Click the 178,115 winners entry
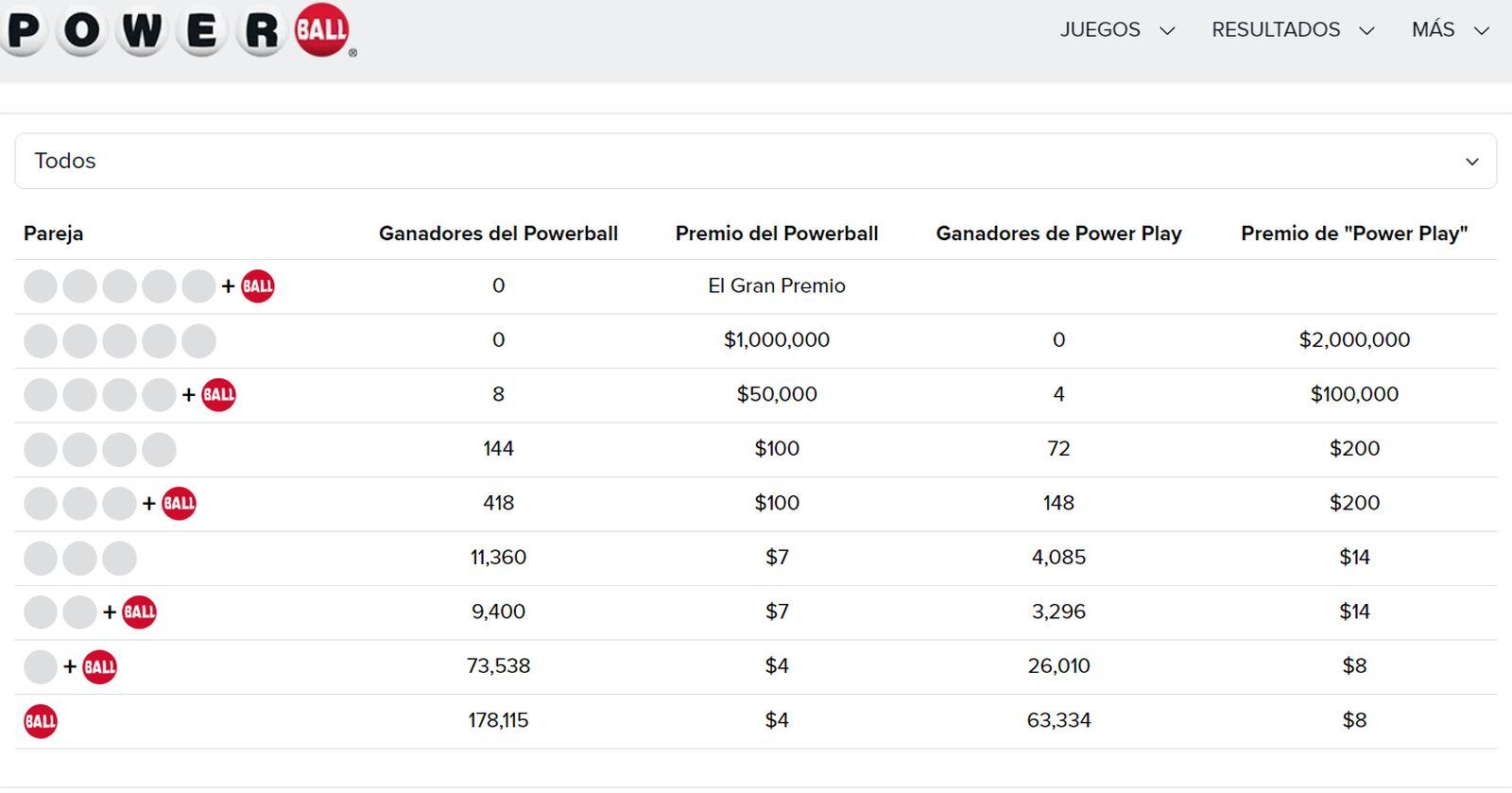The width and height of the screenshot is (1512, 793). (500, 719)
